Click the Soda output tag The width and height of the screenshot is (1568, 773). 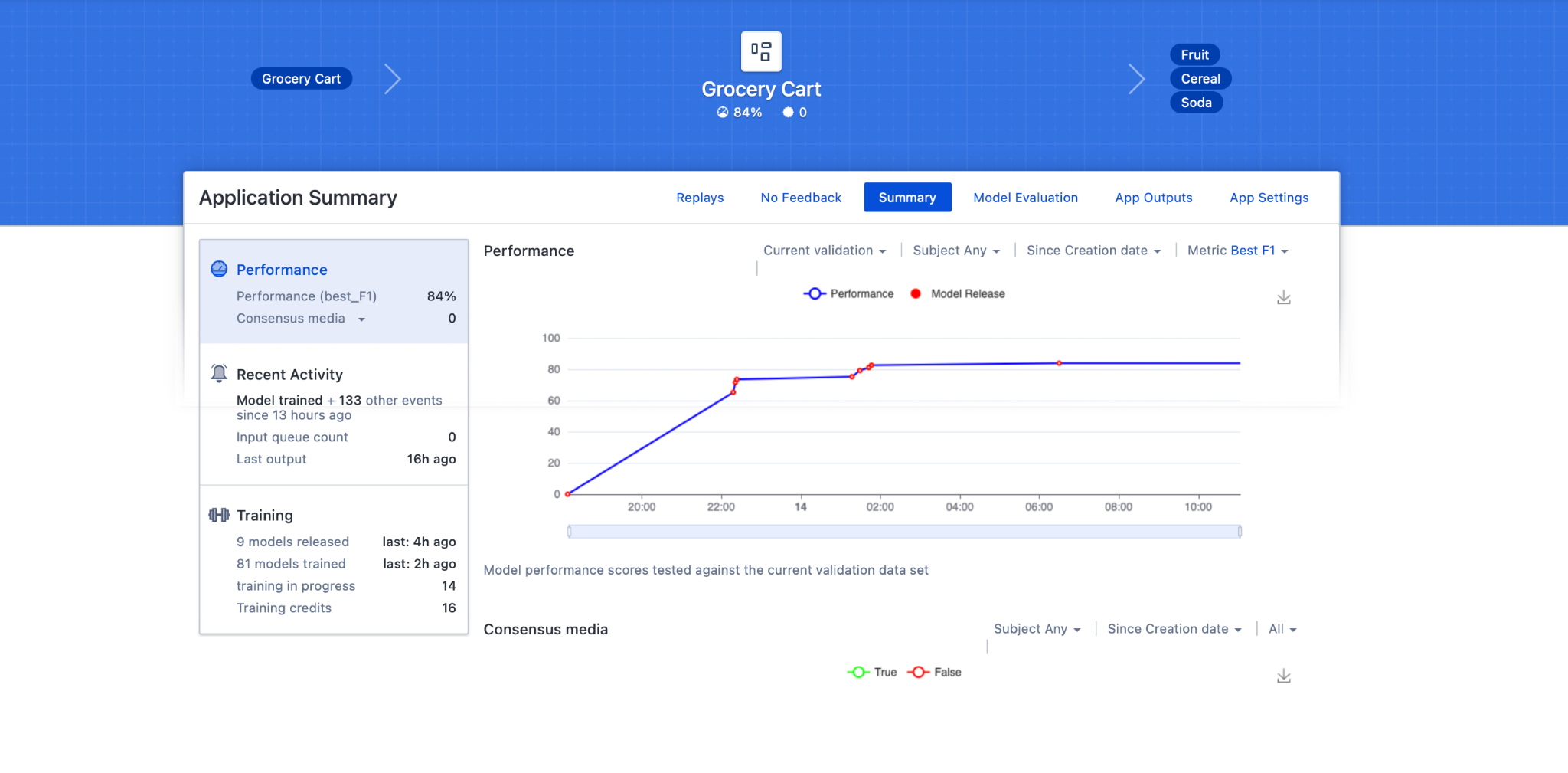pos(1196,103)
